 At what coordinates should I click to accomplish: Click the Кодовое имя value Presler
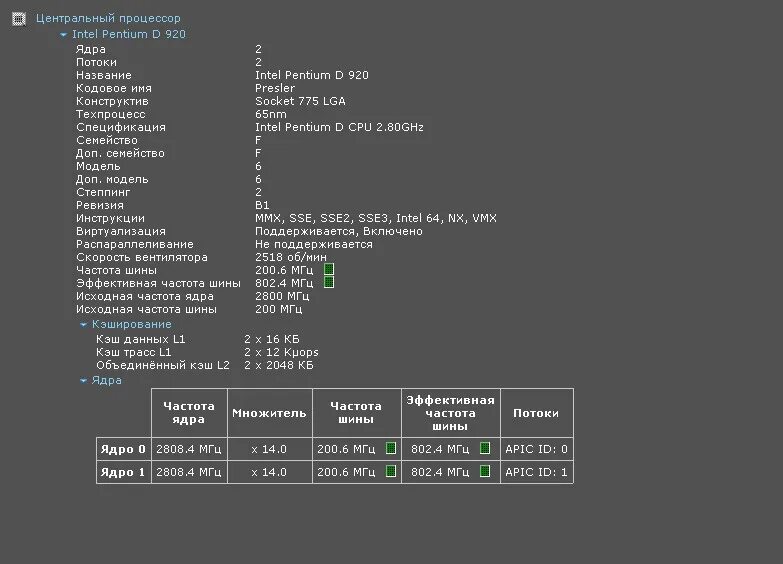click(275, 88)
